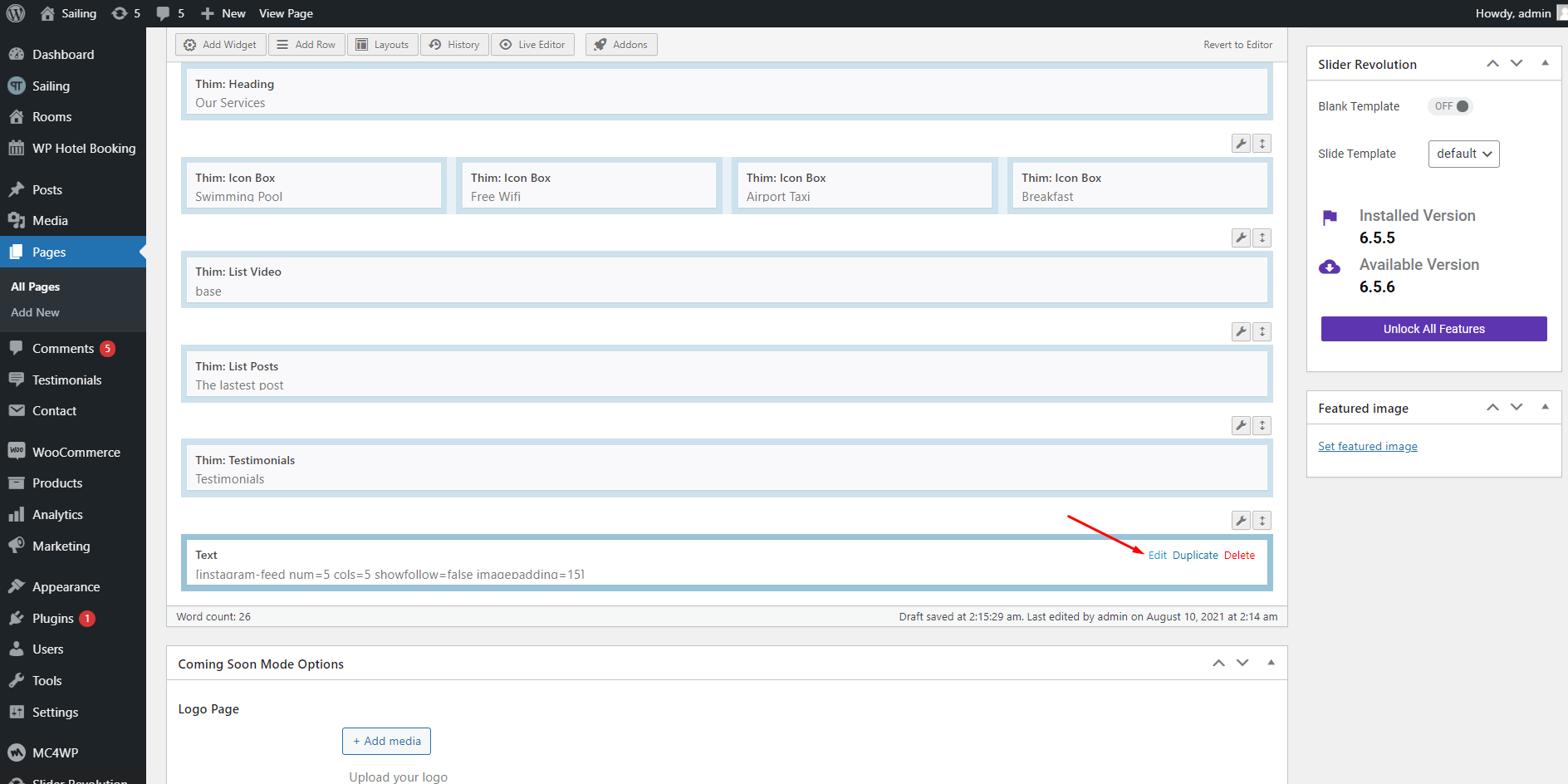This screenshot has height=784, width=1568.
Task: Click the Add Row toolbar button
Action: click(x=306, y=45)
